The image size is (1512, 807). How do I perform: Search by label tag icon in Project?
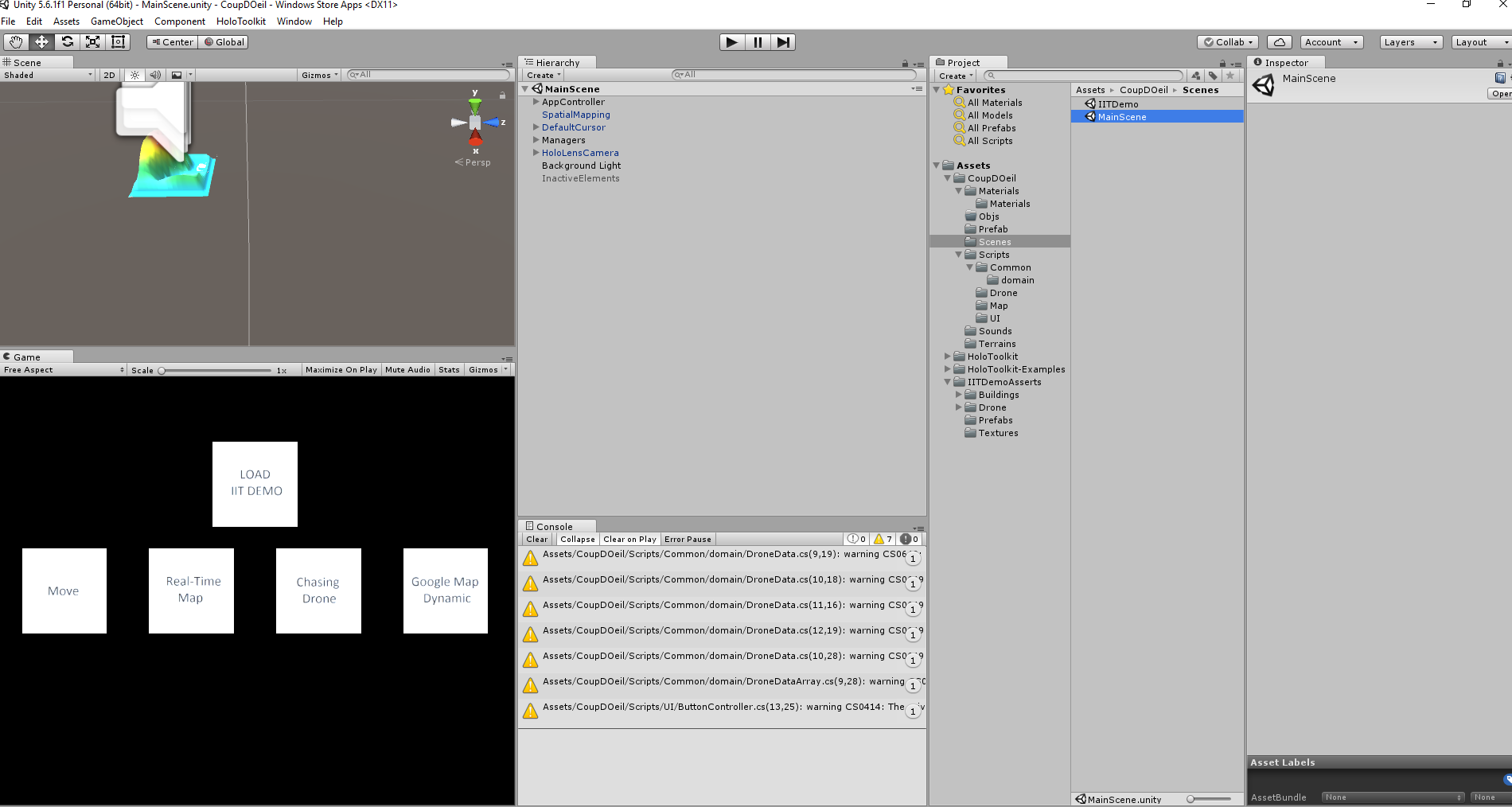[1213, 76]
